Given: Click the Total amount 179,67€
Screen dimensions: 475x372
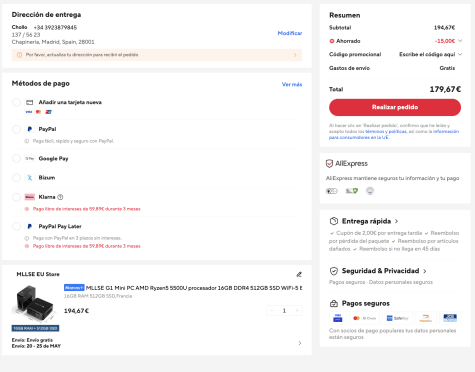Looking at the screenshot, I should click(445, 89).
